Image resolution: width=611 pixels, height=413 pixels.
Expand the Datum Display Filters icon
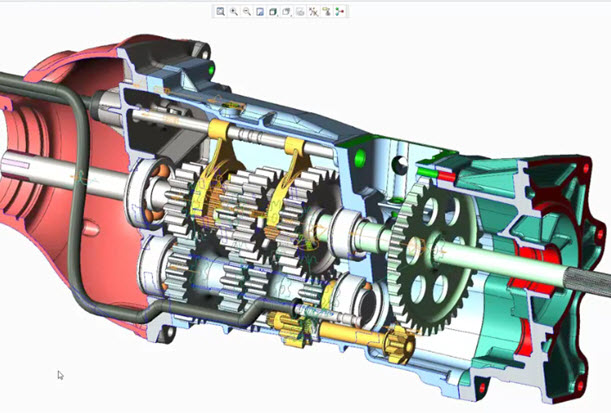pyautogui.click(x=314, y=11)
